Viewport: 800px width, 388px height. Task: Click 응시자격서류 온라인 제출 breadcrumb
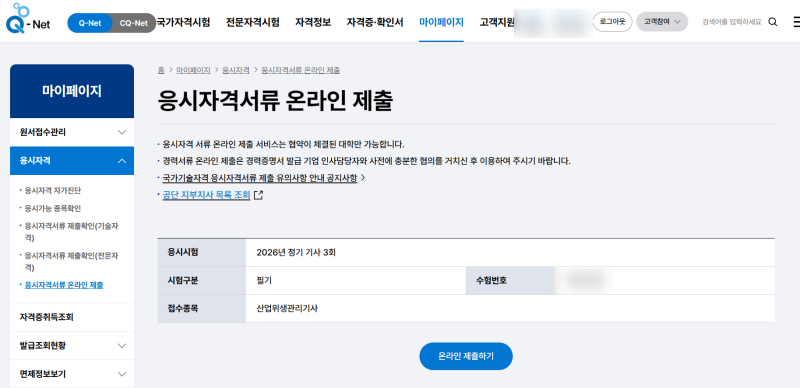[x=301, y=70]
